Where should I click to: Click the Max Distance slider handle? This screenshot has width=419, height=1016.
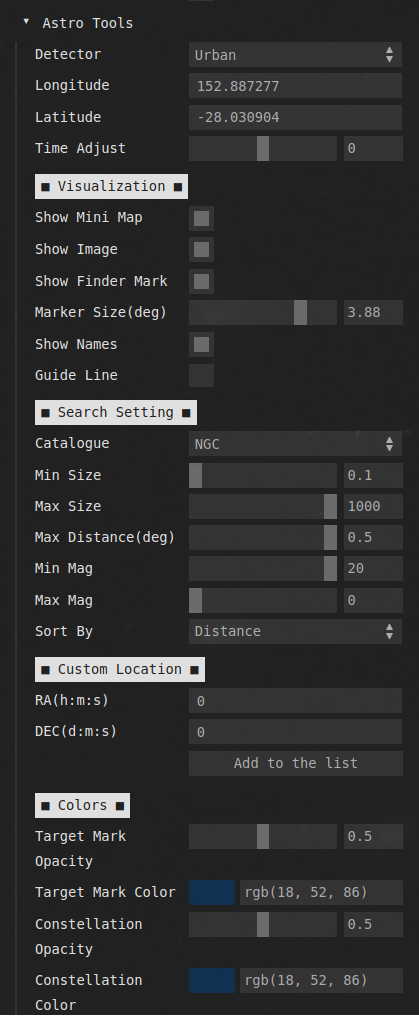pos(330,538)
